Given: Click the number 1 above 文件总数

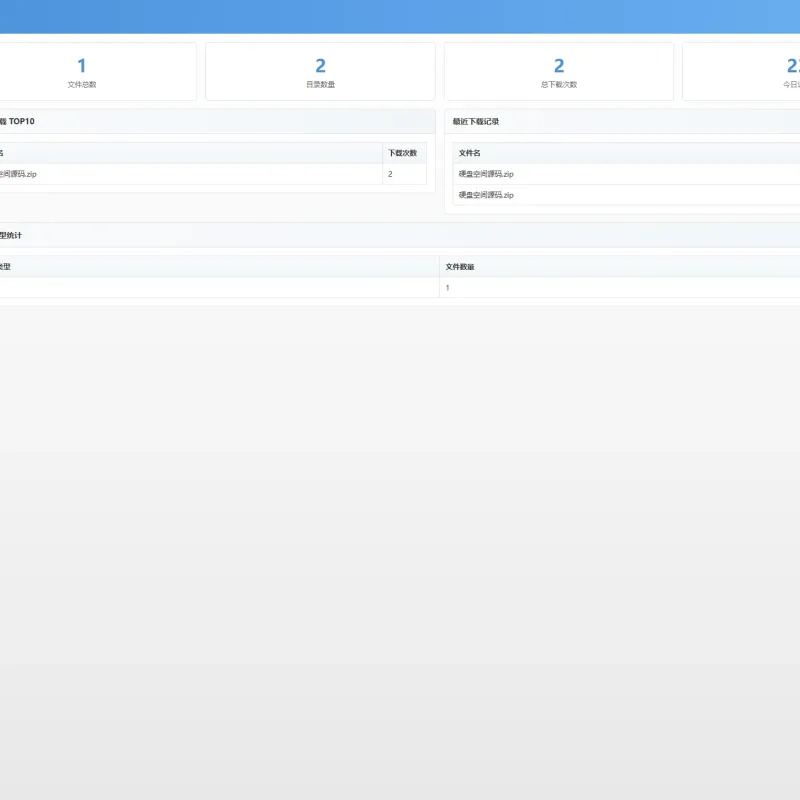Looking at the screenshot, I should tap(82, 65).
